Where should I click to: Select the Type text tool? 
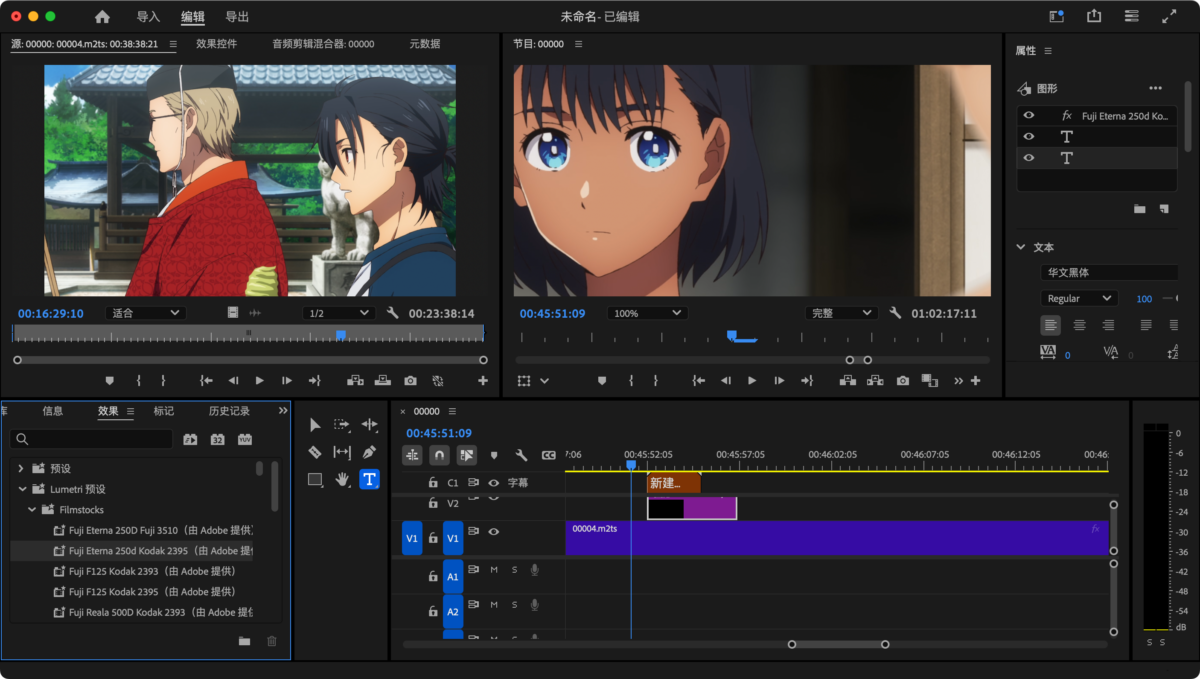pos(370,479)
